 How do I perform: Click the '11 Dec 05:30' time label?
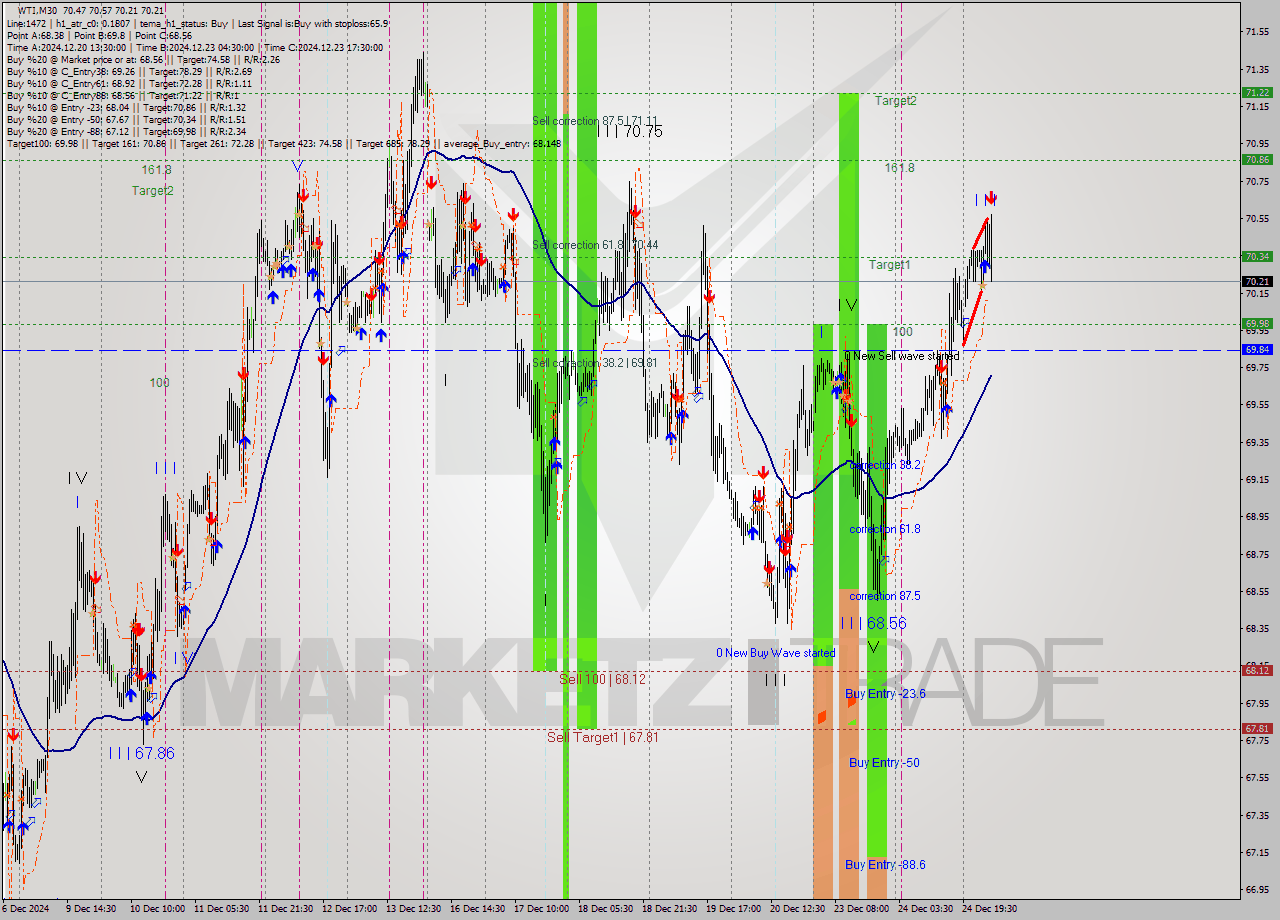coord(222,909)
